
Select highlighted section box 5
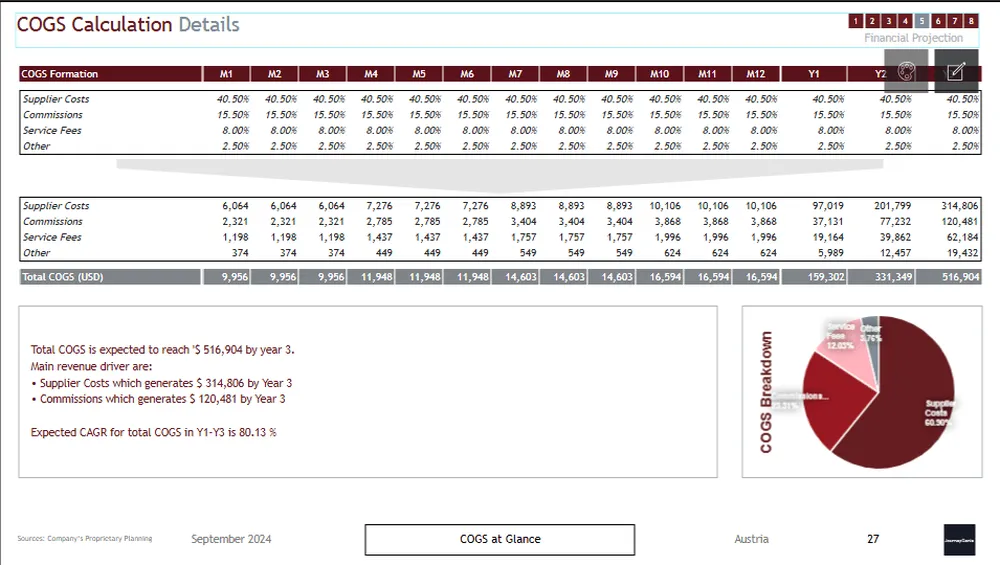pyautogui.click(x=922, y=21)
